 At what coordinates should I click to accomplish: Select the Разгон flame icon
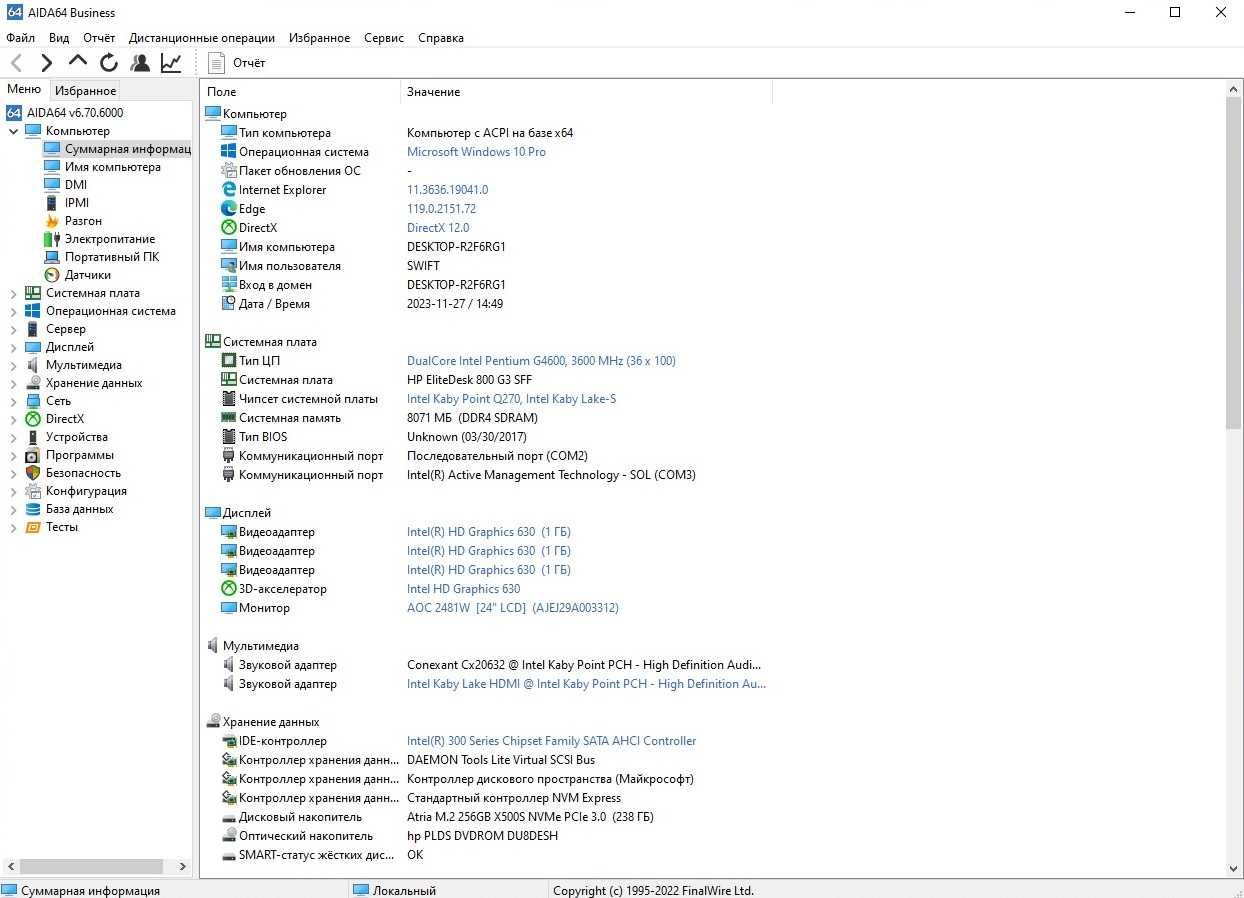52,221
